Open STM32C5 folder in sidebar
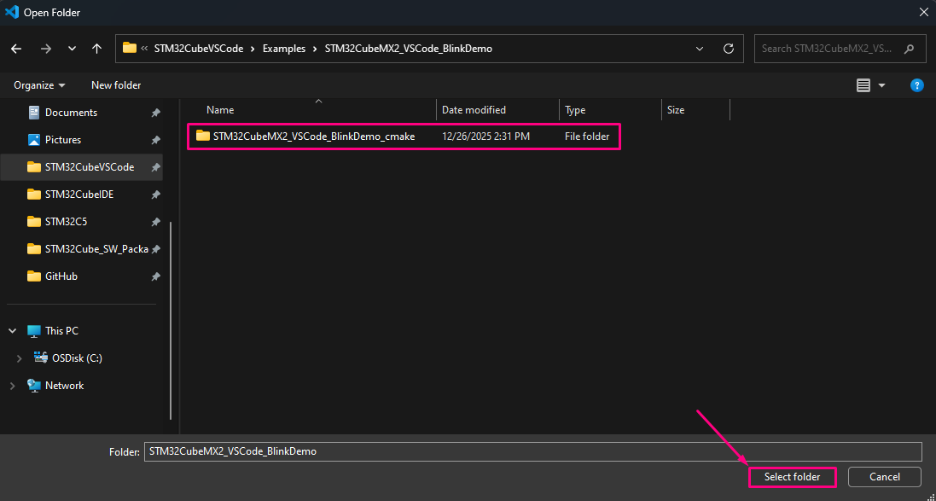936x501 pixels. coord(66,222)
